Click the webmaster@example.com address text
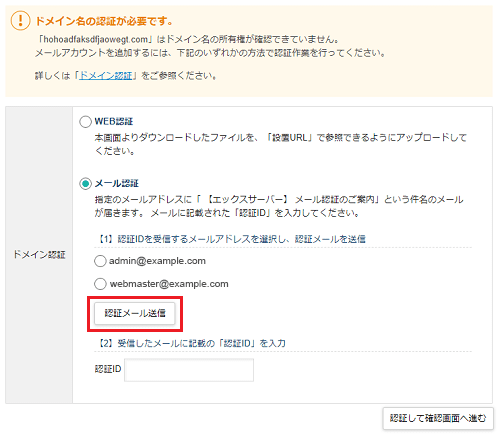The width and height of the screenshot is (500, 440). (169, 284)
